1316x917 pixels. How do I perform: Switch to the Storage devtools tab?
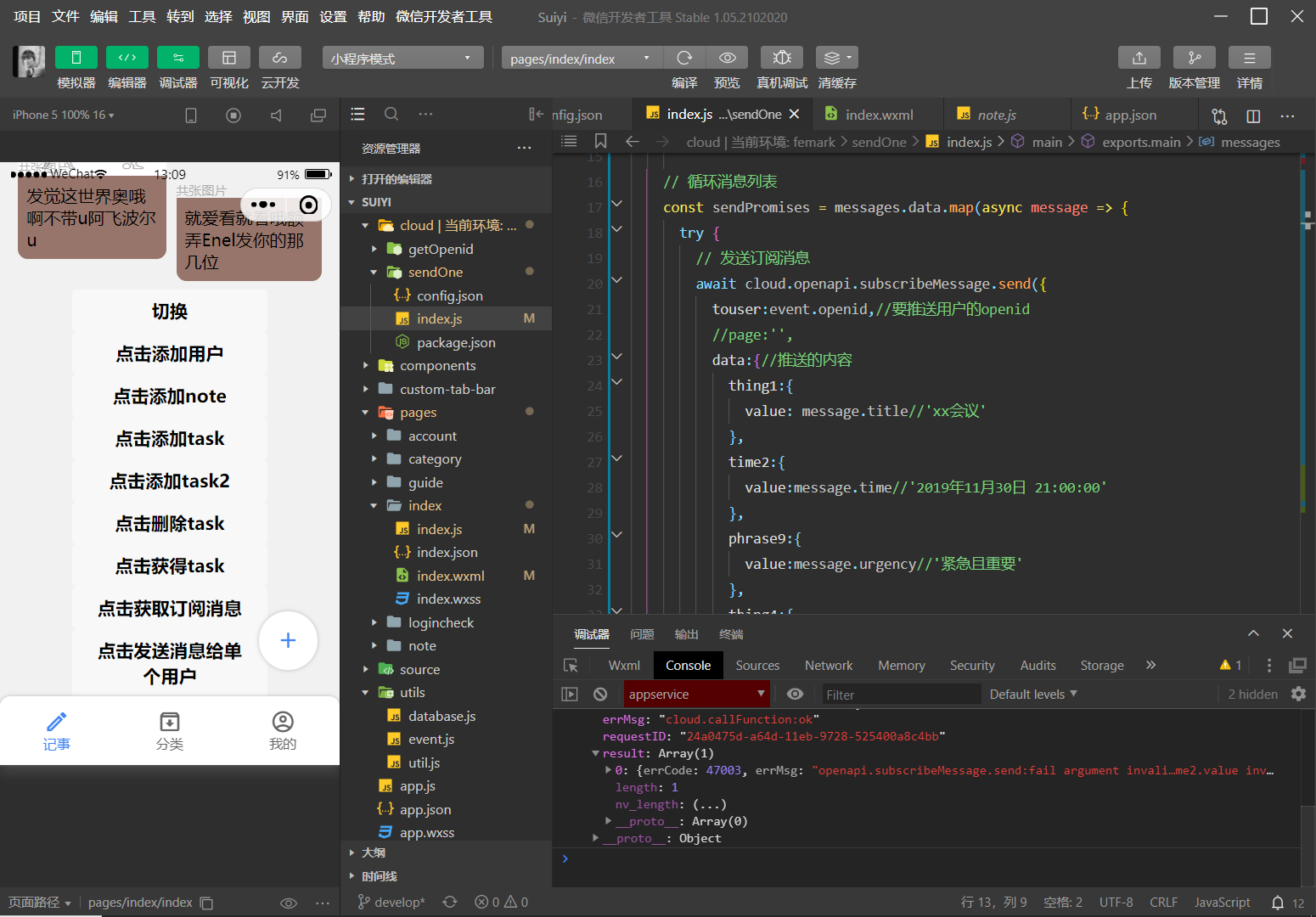click(1102, 665)
